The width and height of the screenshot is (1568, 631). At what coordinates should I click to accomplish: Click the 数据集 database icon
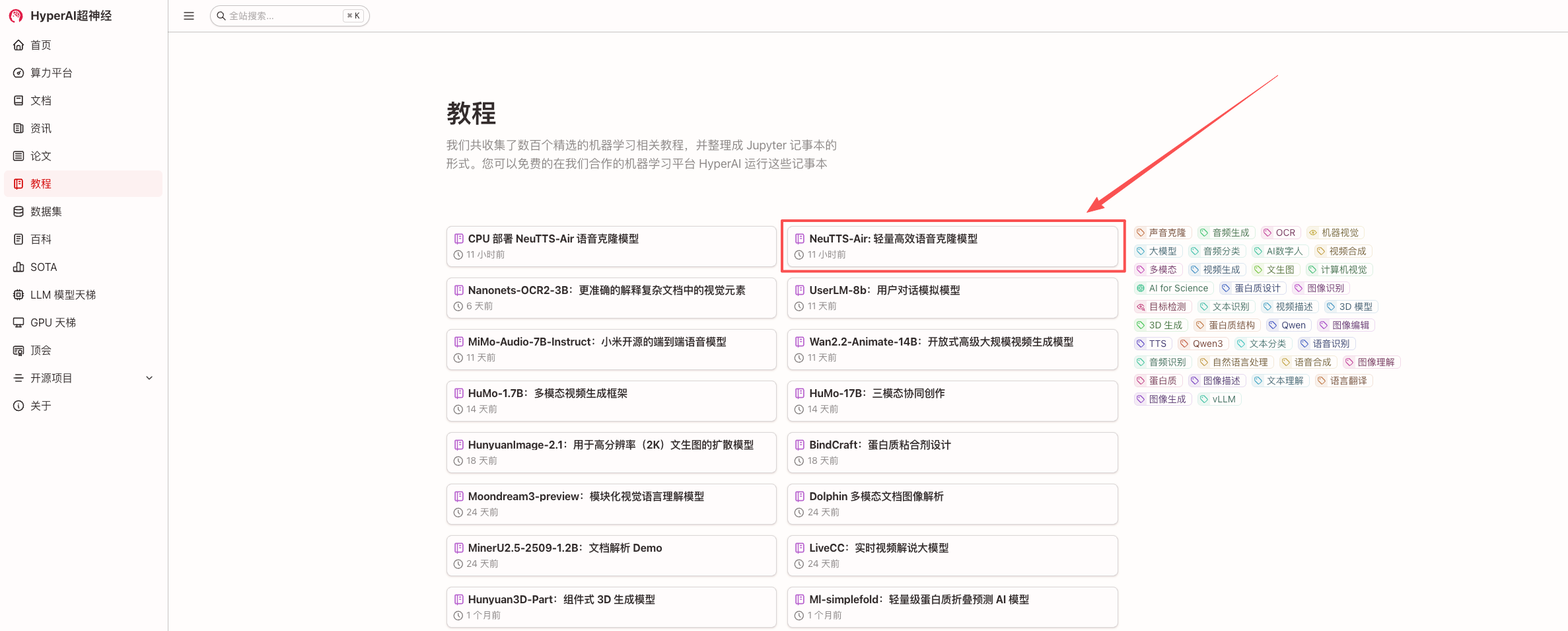coord(18,211)
